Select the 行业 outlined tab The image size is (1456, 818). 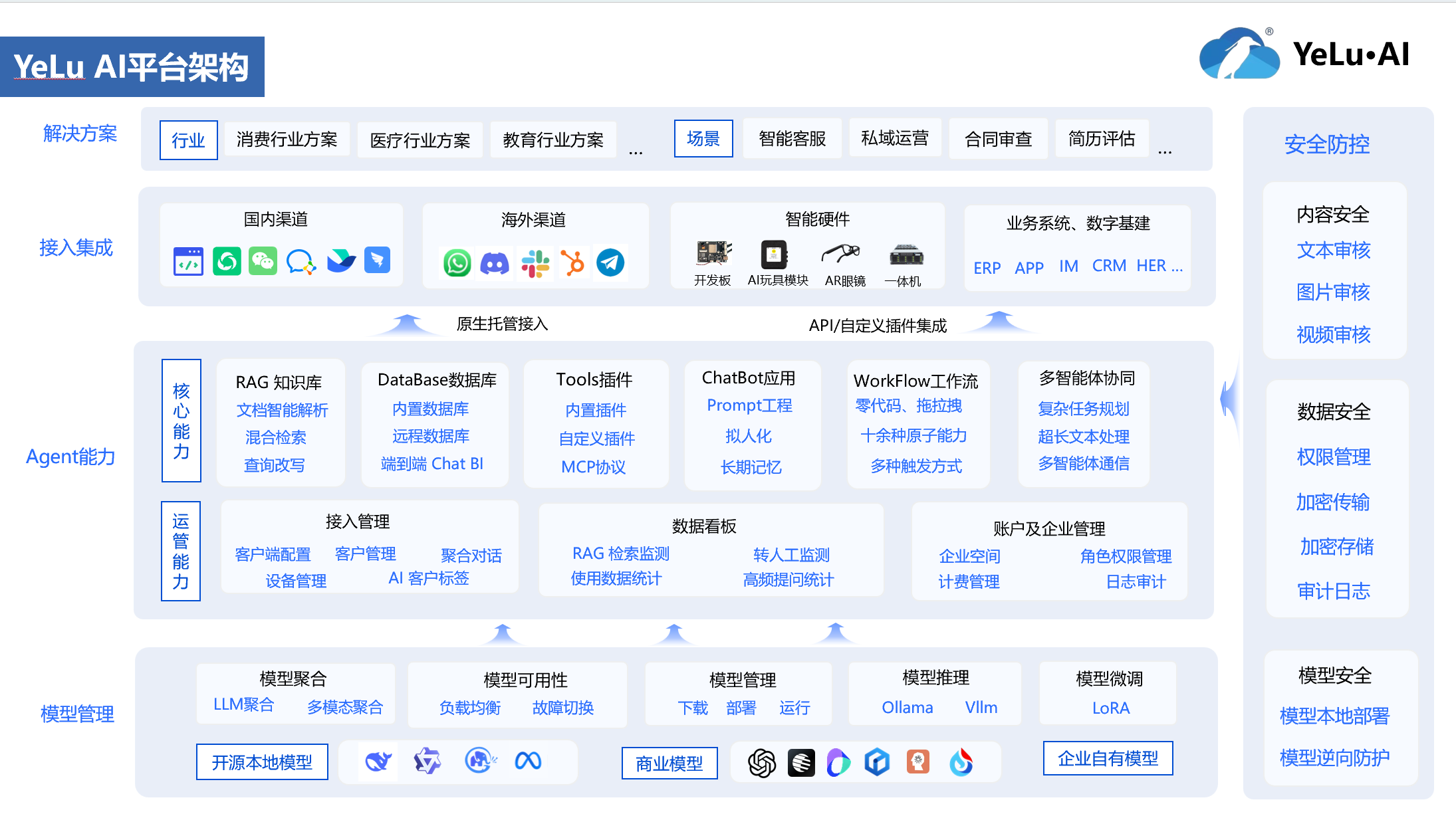coord(188,140)
